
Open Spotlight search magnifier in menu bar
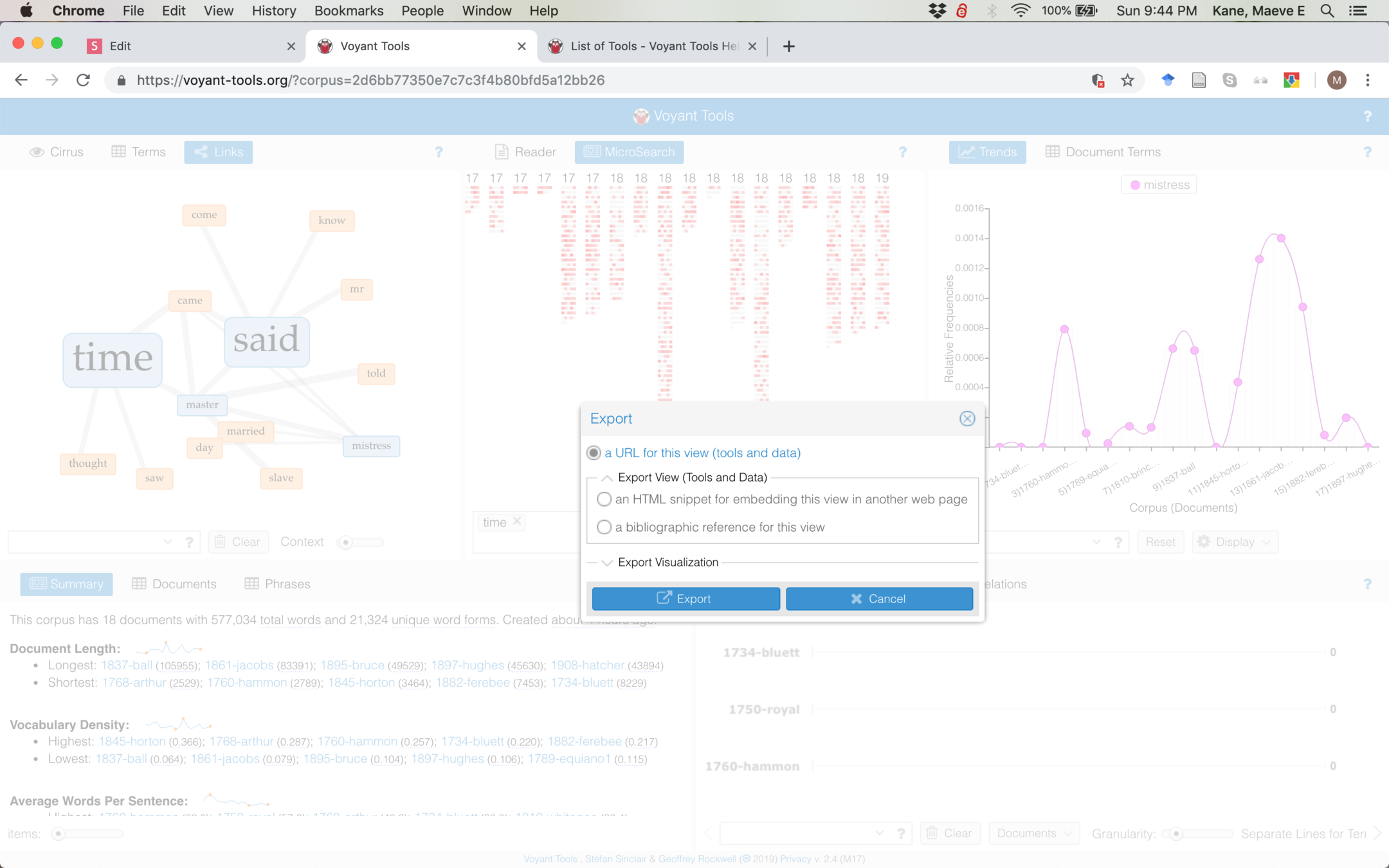click(x=1327, y=11)
